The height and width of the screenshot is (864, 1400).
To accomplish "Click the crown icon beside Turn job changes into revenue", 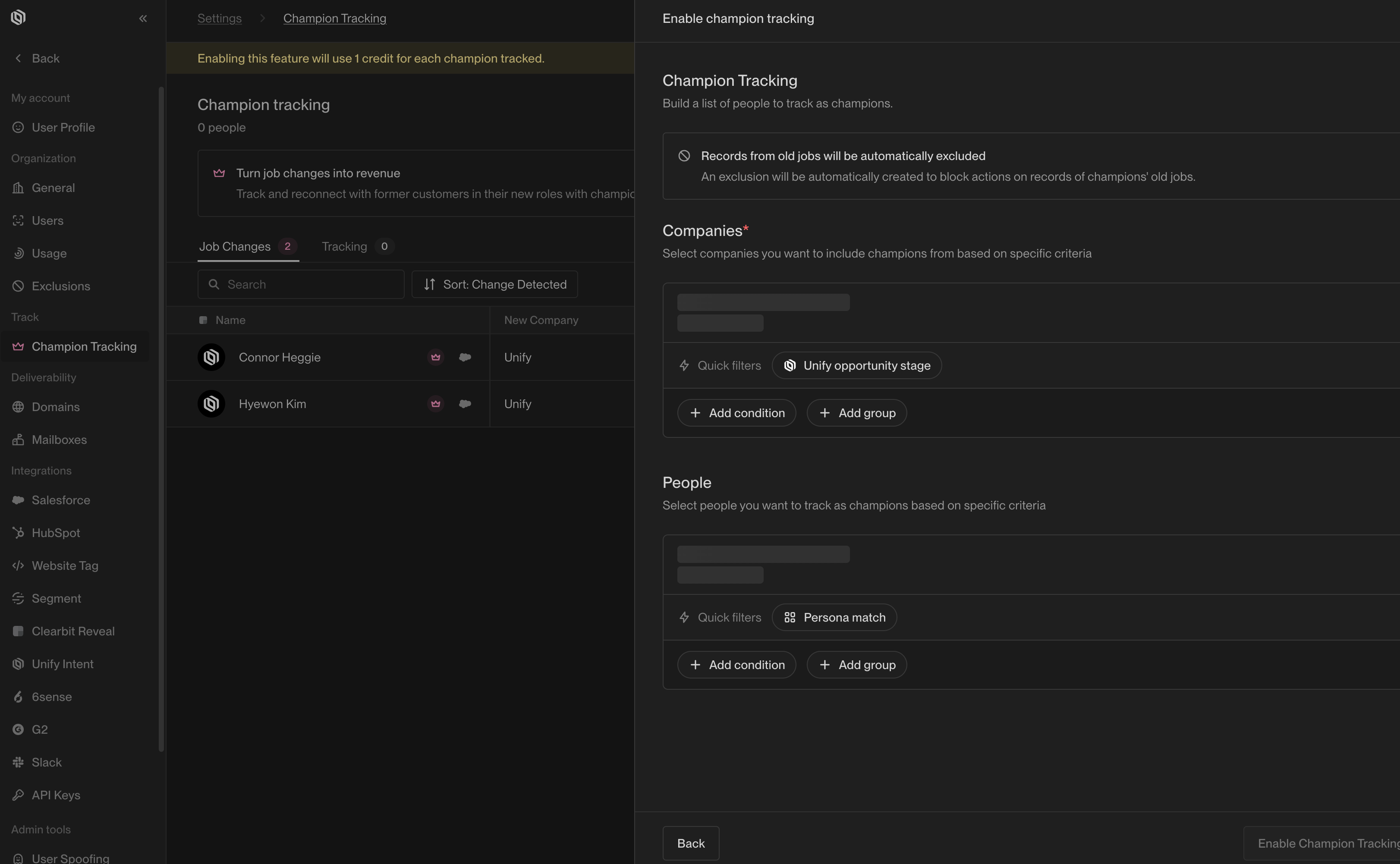I will coord(219,173).
